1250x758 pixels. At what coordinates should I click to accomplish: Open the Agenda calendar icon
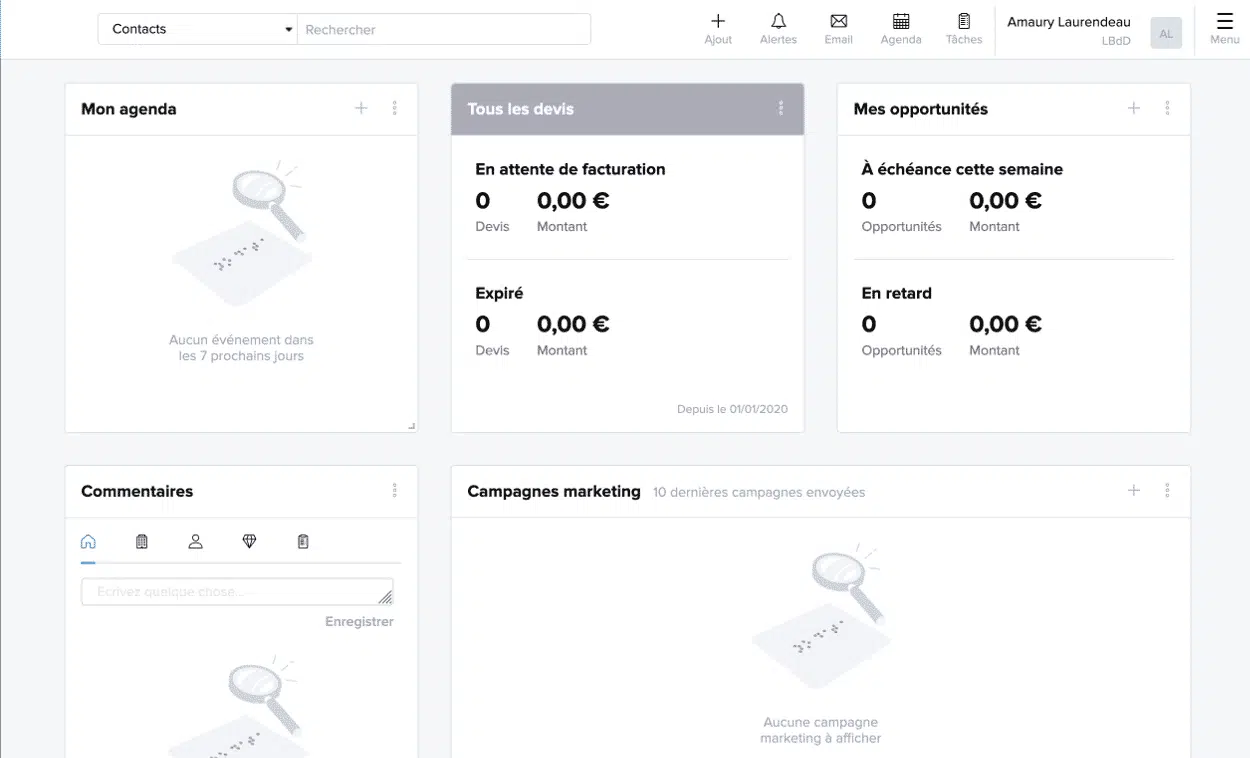[901, 28]
